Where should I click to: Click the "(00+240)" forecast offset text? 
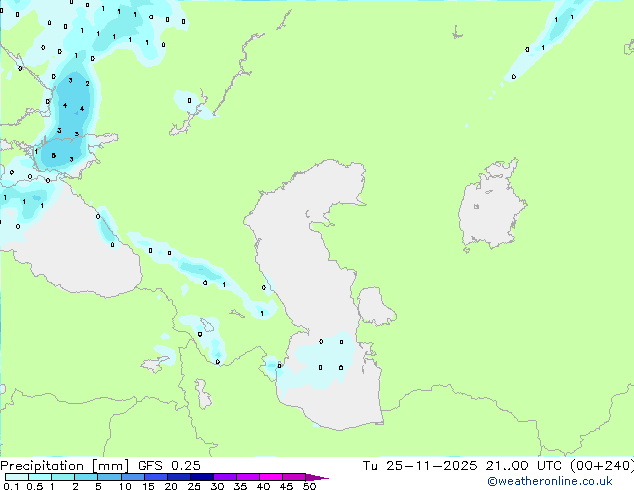click(x=602, y=466)
